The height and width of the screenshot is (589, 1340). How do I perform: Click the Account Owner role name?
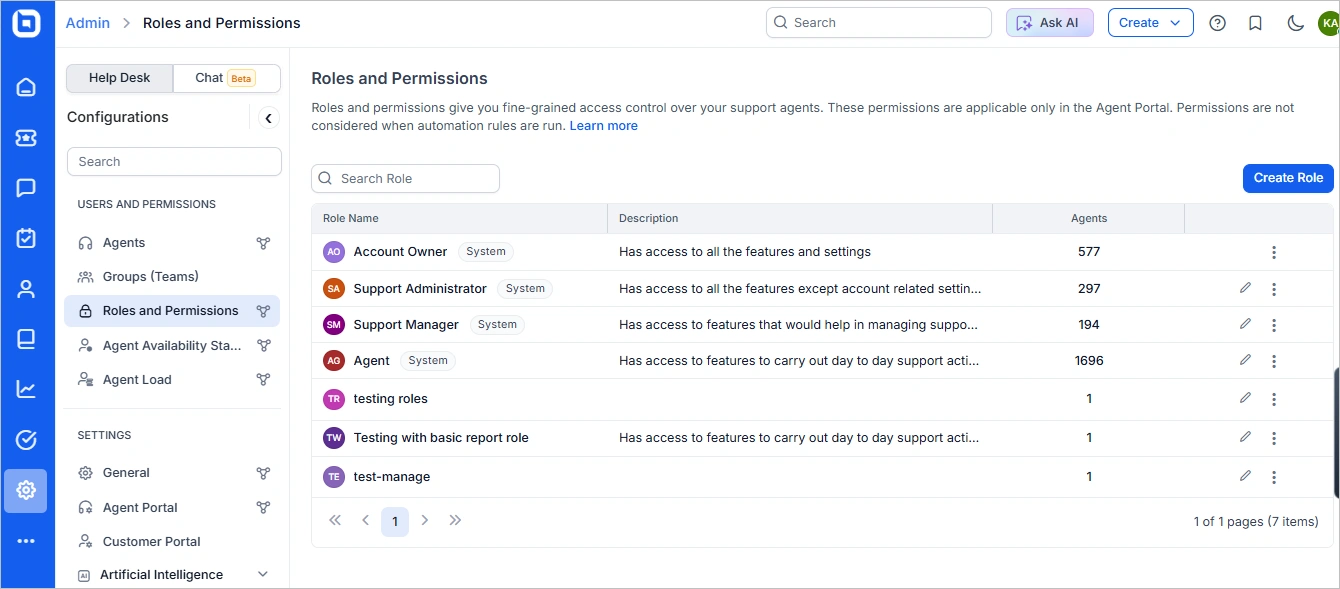tap(400, 252)
